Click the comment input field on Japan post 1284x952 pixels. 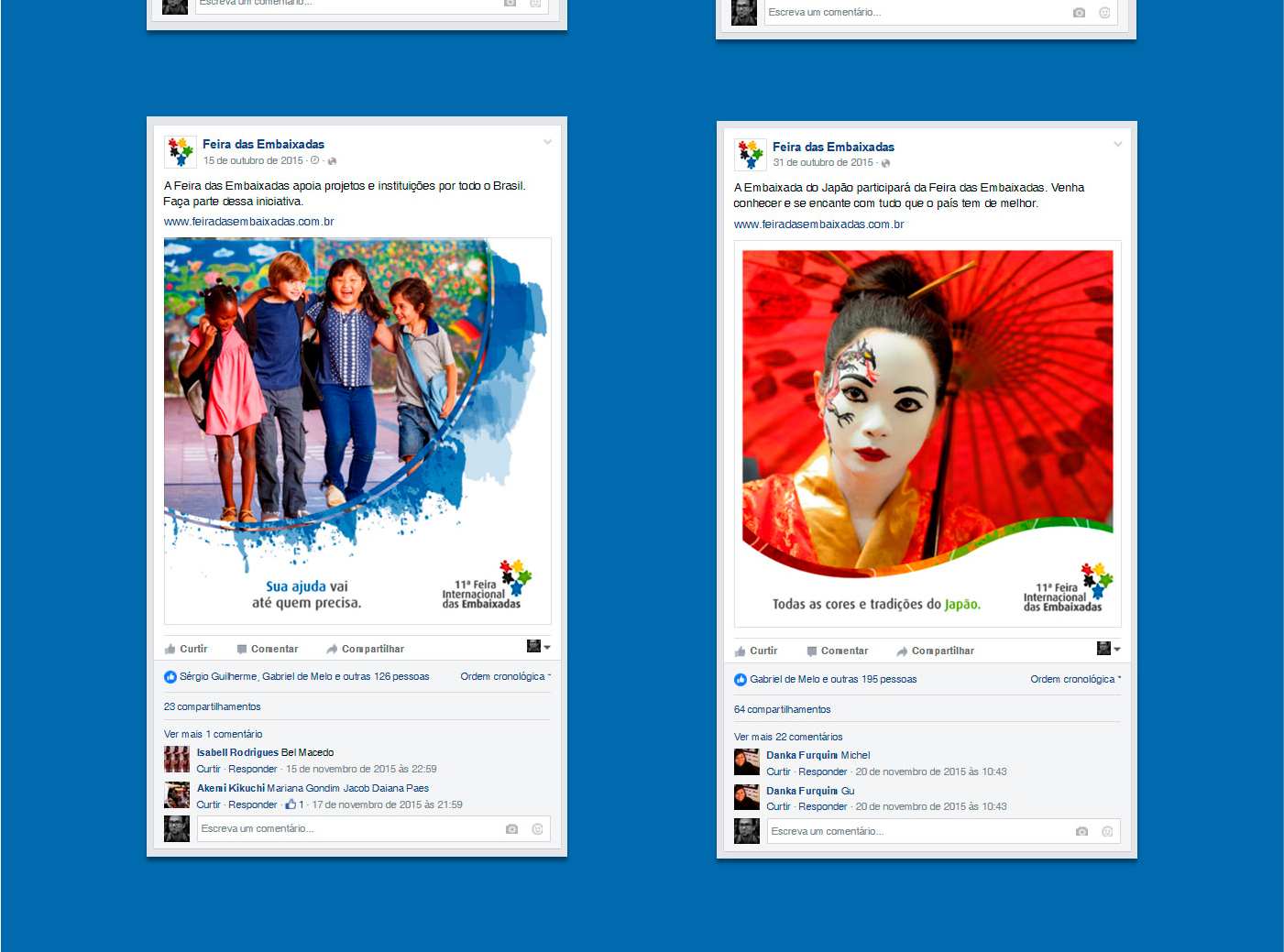(916, 832)
